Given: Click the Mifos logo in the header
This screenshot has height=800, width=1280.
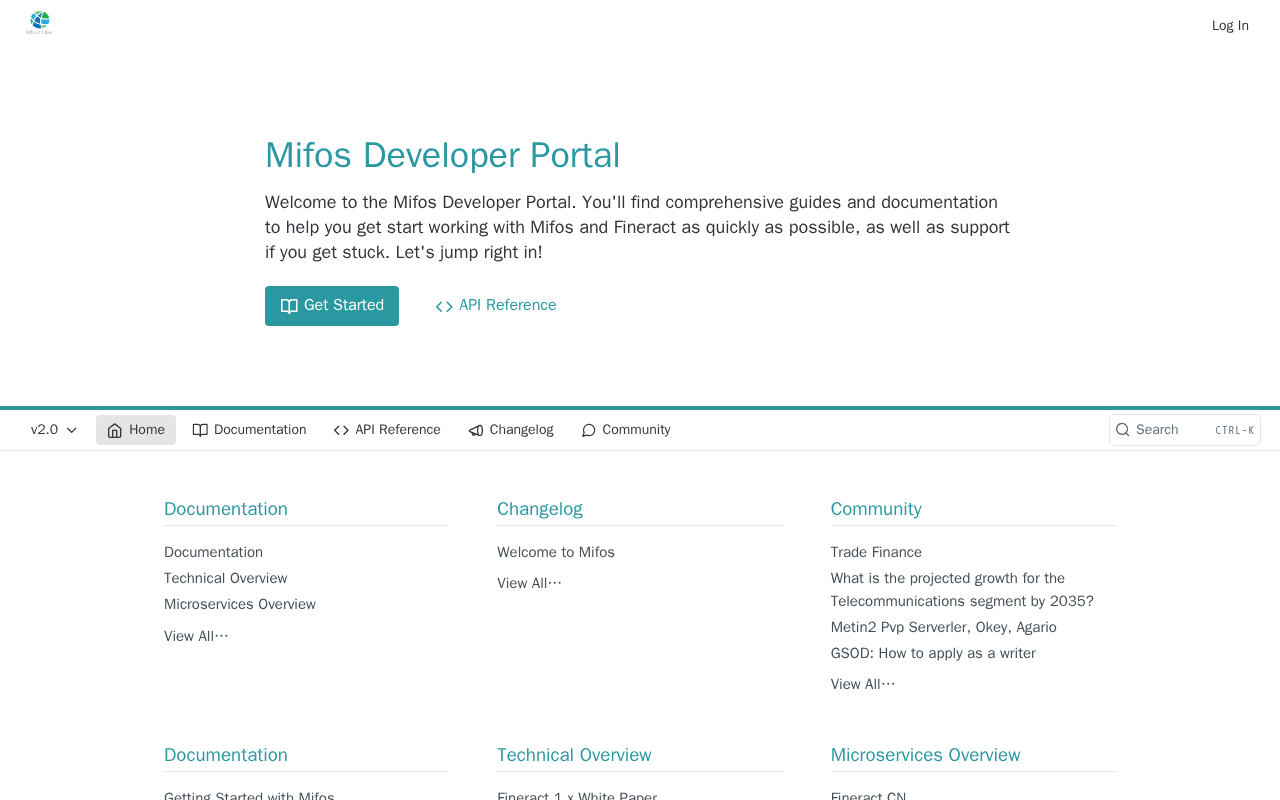Looking at the screenshot, I should tap(39, 22).
